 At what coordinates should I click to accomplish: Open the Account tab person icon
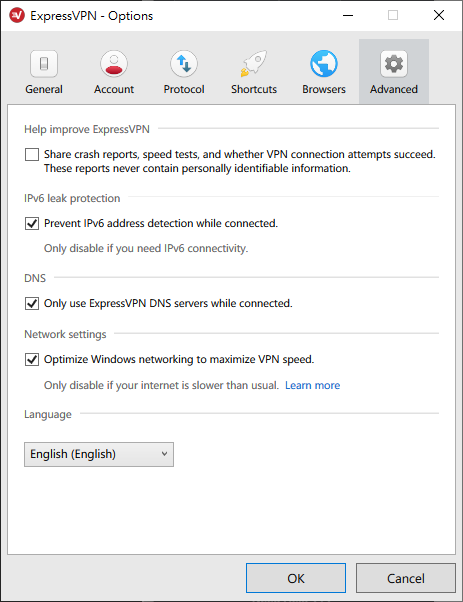tap(114, 64)
